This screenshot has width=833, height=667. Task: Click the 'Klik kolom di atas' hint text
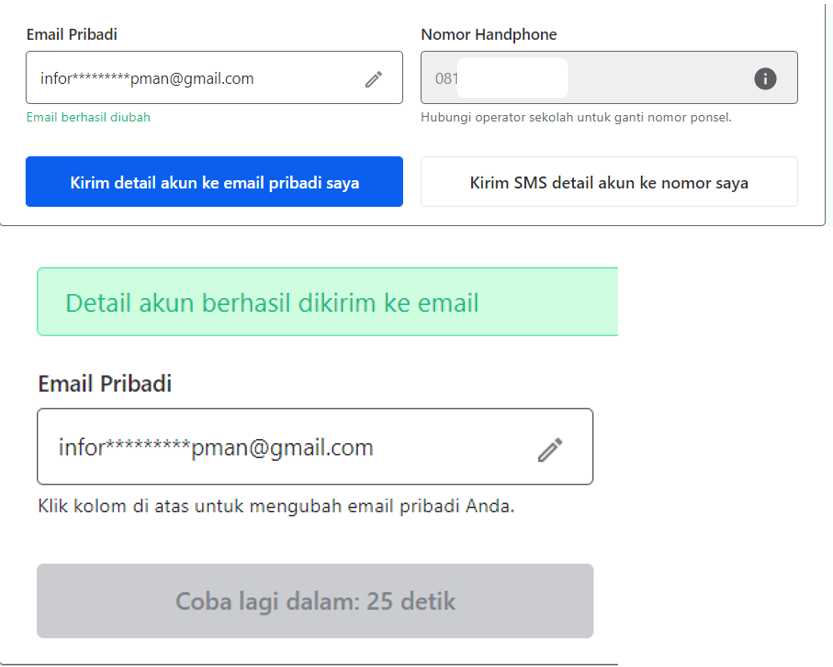coord(276,506)
